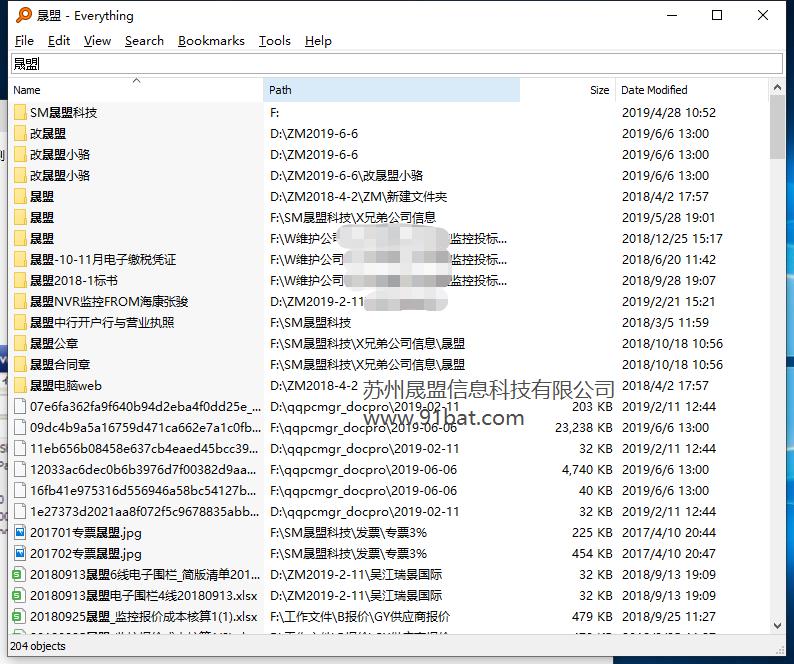Select folder name SM晟盟科技
The image size is (794, 664).
click(x=63, y=112)
